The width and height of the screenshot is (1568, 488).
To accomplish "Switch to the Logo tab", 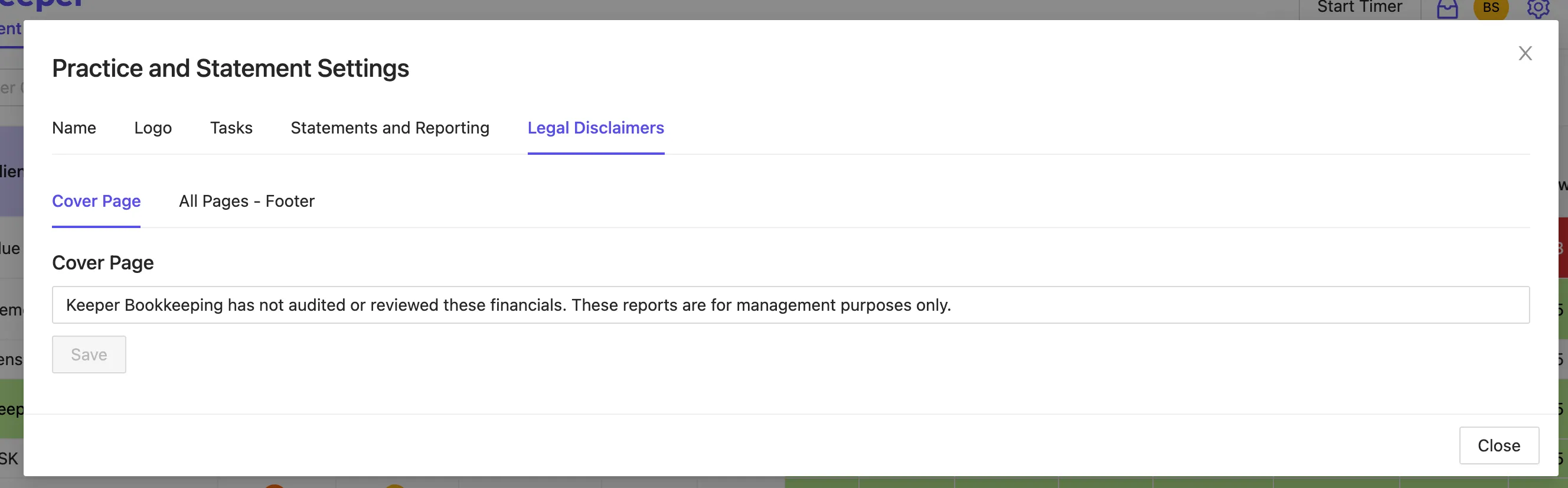I will [x=153, y=128].
